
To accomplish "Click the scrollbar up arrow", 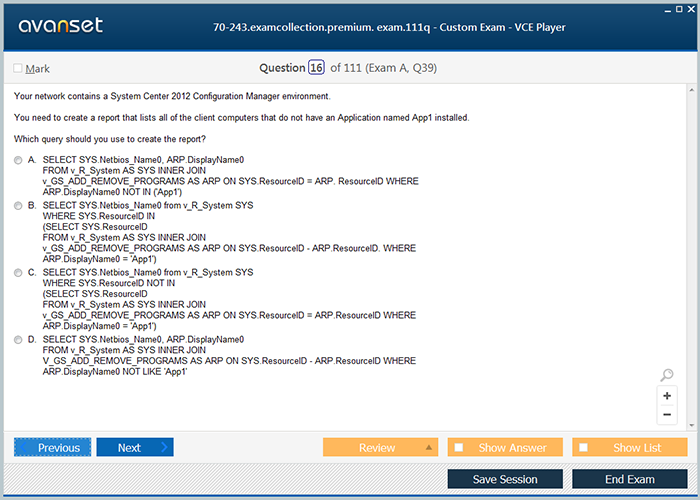I will tap(692, 91).
